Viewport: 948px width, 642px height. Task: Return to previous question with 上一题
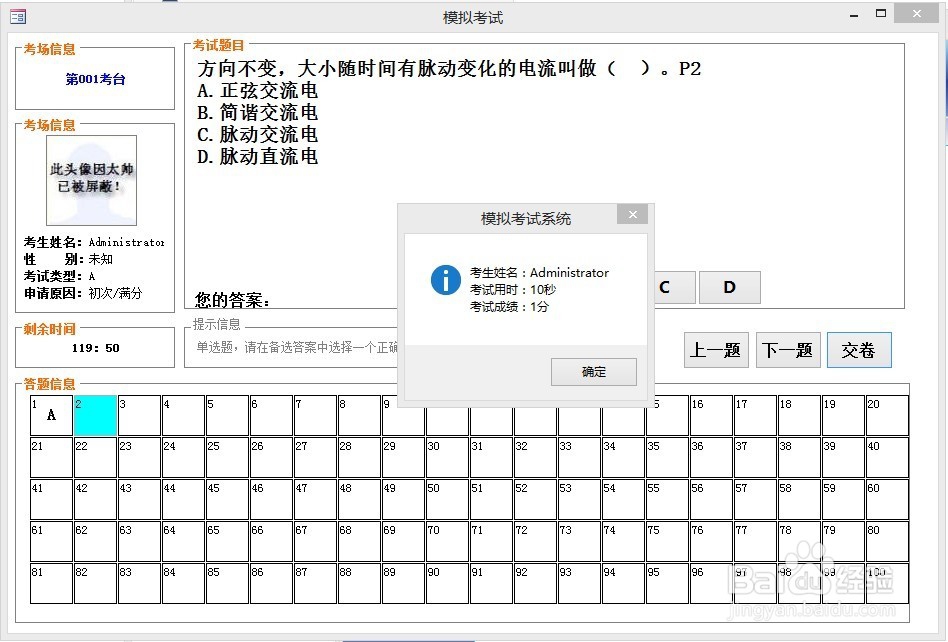(715, 350)
